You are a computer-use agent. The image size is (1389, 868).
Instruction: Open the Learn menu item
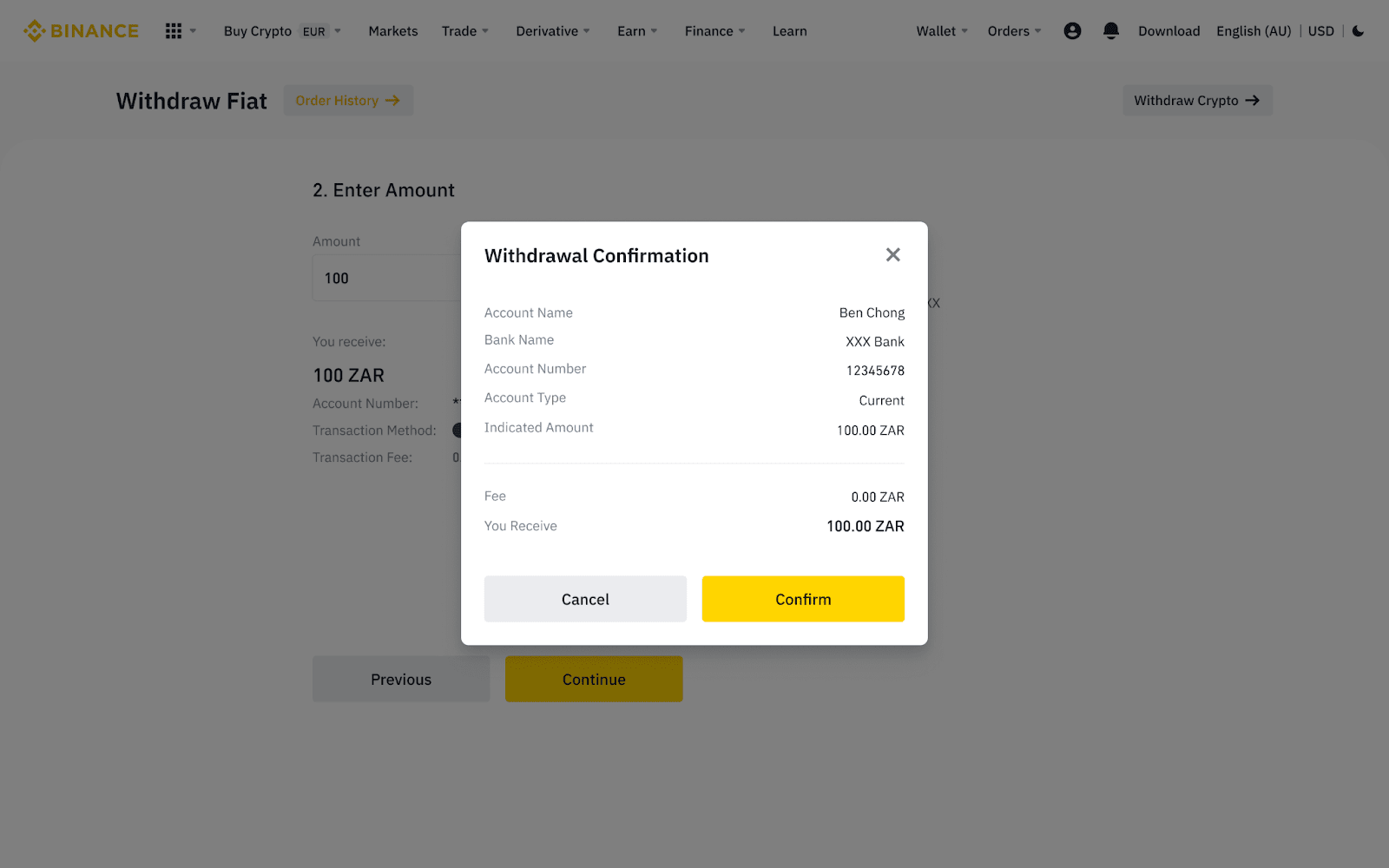pyautogui.click(x=789, y=31)
